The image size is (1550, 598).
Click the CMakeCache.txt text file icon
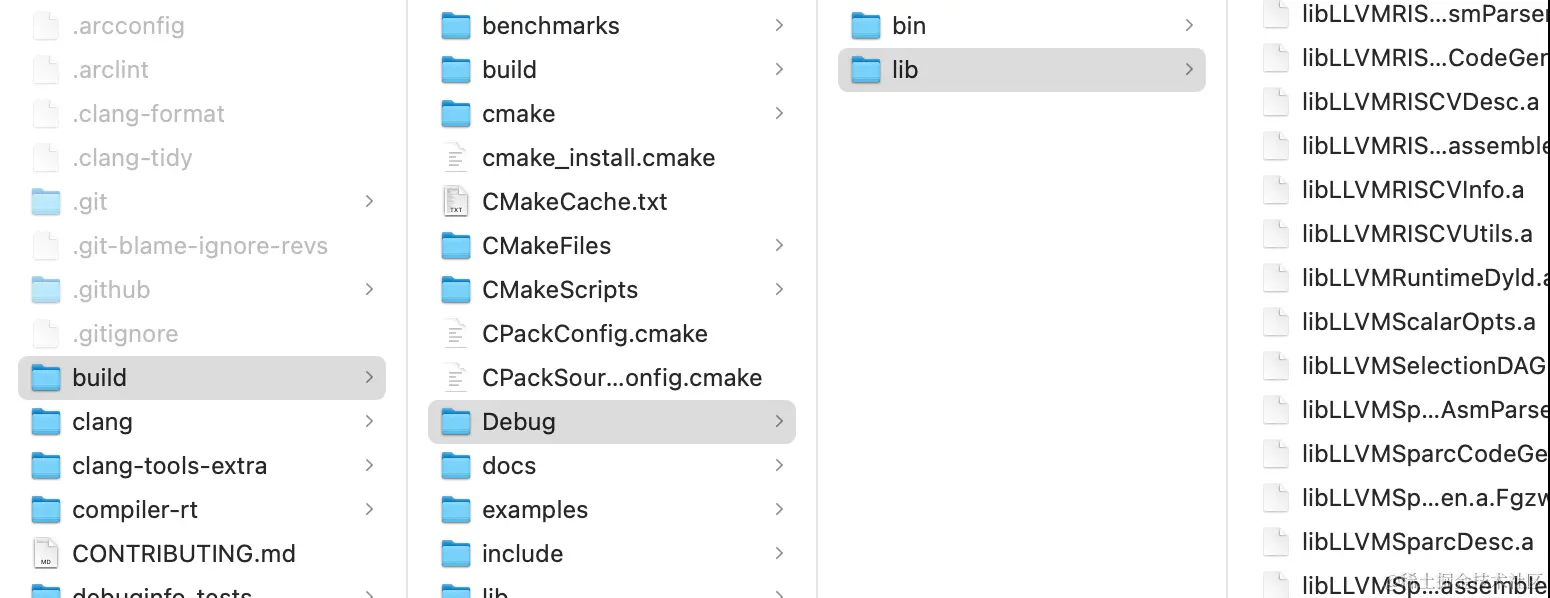click(455, 202)
